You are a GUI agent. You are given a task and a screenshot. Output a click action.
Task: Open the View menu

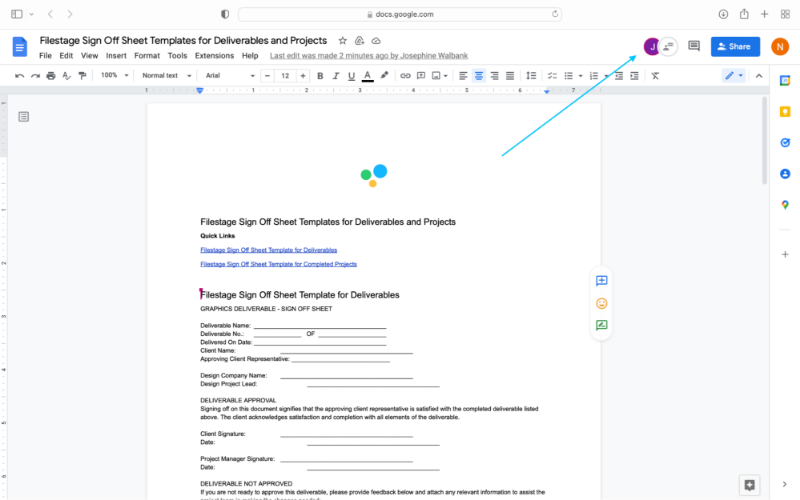(x=89, y=56)
